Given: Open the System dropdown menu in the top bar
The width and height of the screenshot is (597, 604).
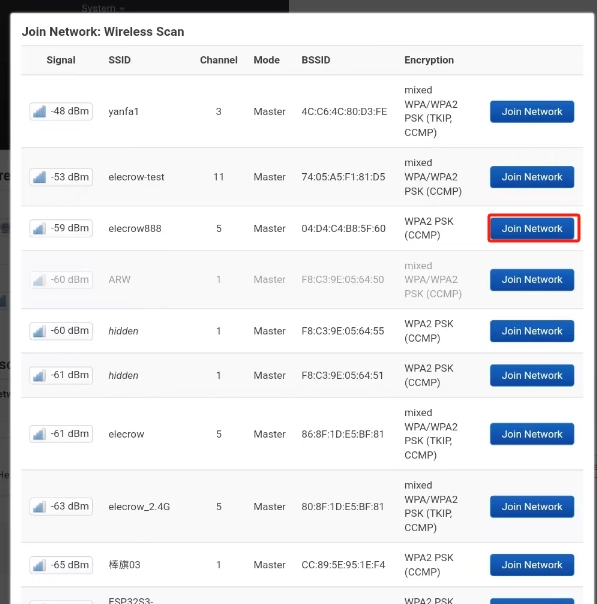Looking at the screenshot, I should pos(102,8).
